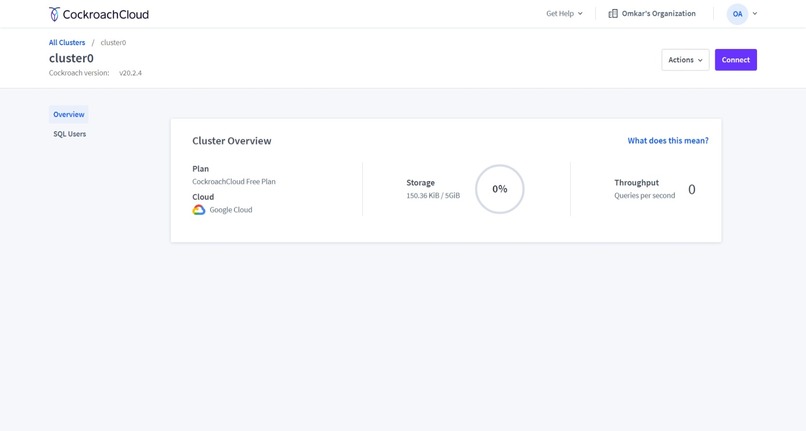Click the Cluster Overview heading
806x431 pixels.
click(x=232, y=140)
